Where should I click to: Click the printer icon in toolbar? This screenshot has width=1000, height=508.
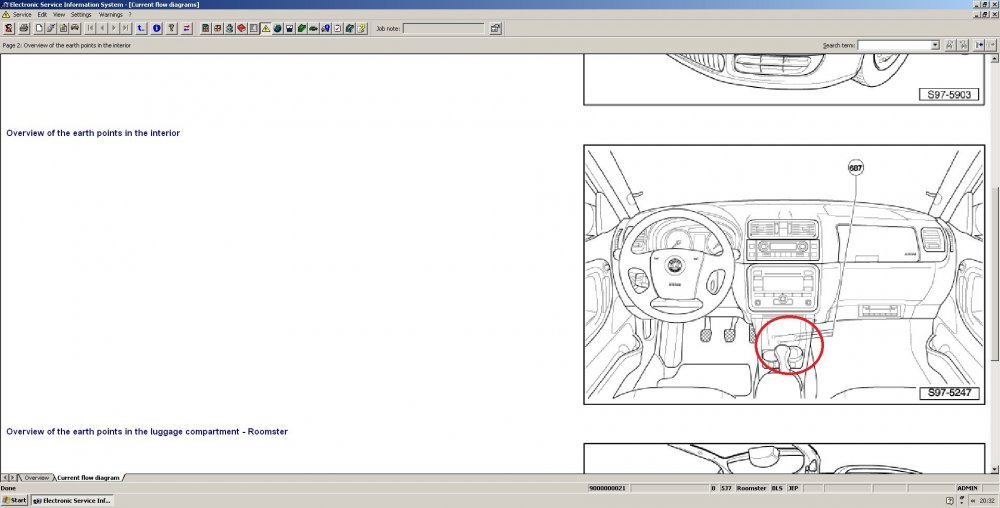coord(24,28)
